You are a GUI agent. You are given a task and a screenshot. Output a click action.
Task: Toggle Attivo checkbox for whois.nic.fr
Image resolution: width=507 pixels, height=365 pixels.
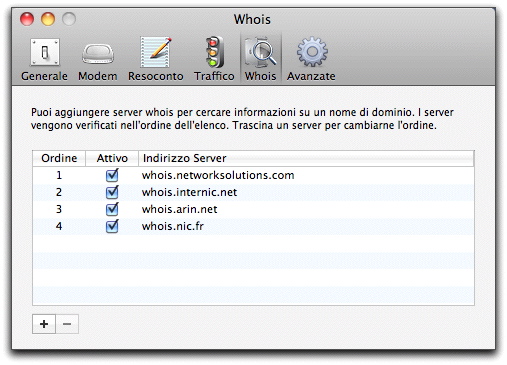click(x=112, y=226)
